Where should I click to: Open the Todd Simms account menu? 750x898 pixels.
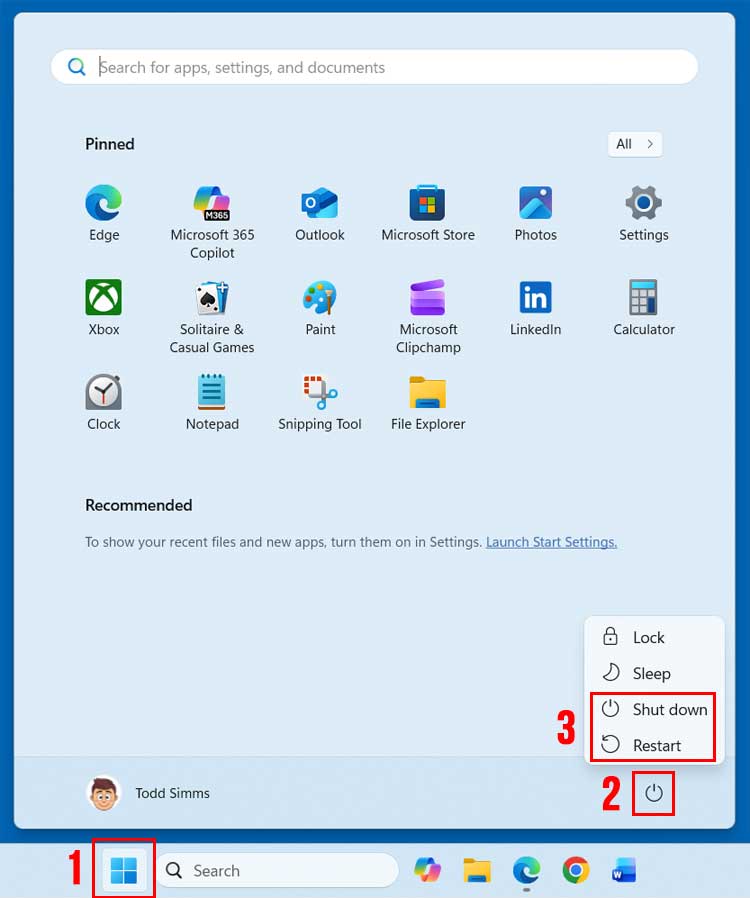149,793
